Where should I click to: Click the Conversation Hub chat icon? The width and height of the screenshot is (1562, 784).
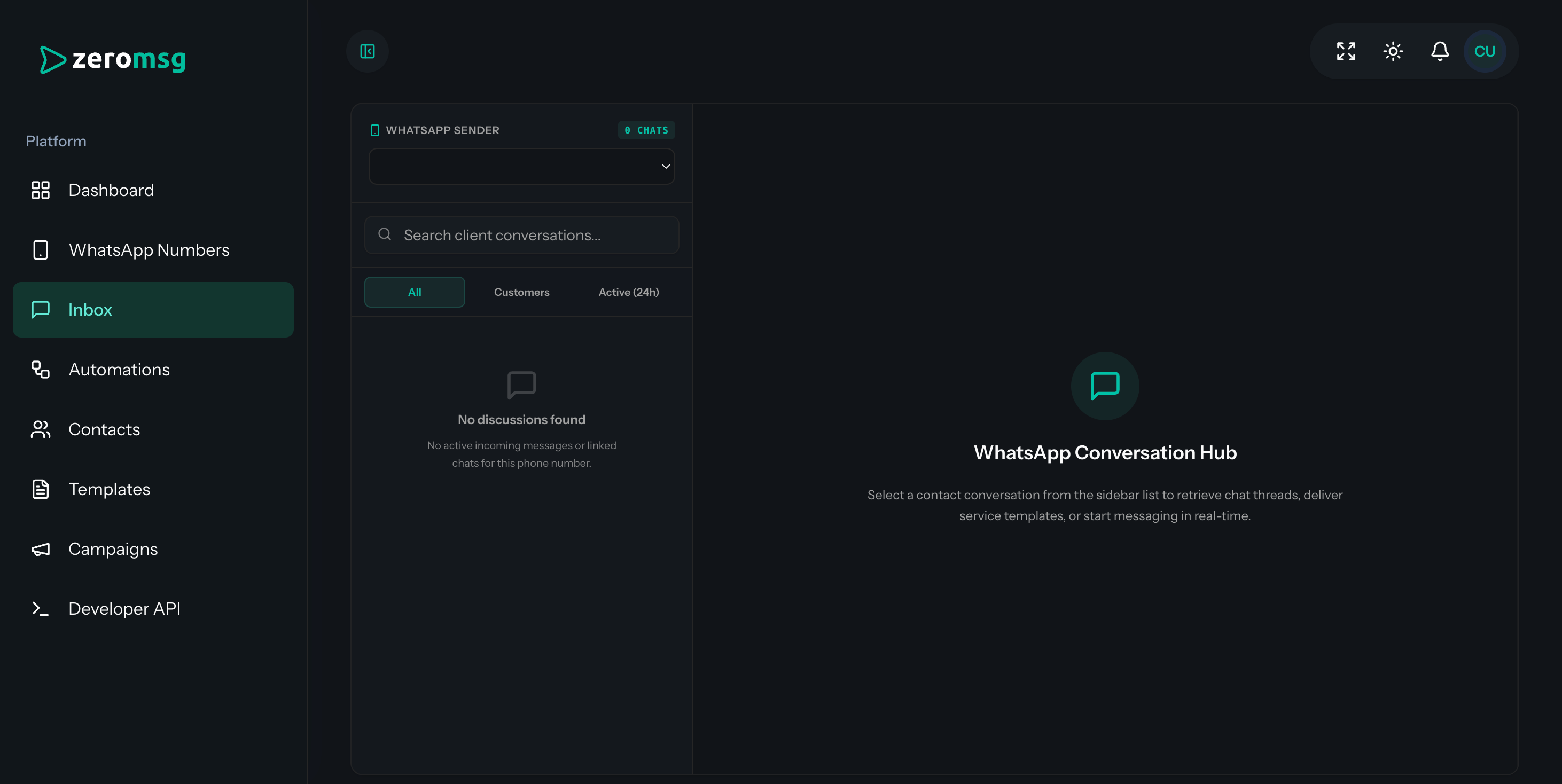(1105, 386)
